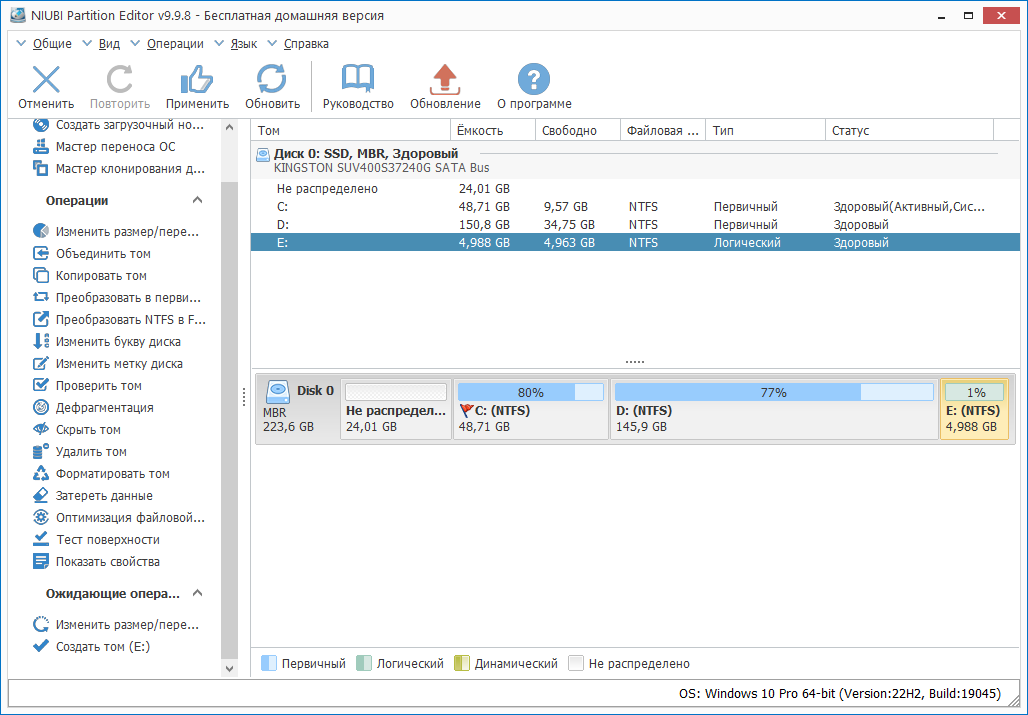This screenshot has height=715, width=1028.
Task: Open the Справка menu
Action: 298,44
